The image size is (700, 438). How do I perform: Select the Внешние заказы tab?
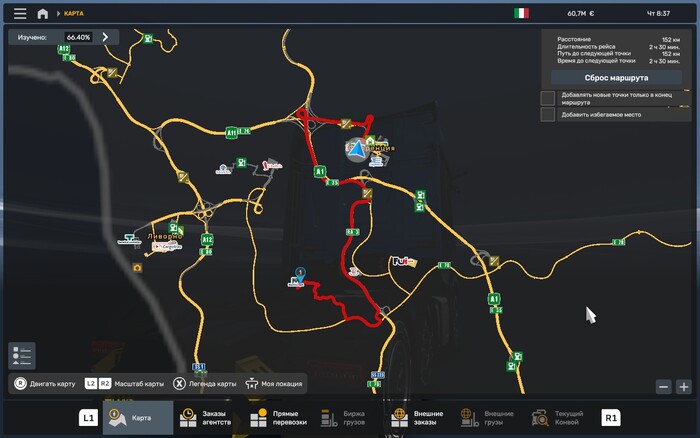coord(418,418)
